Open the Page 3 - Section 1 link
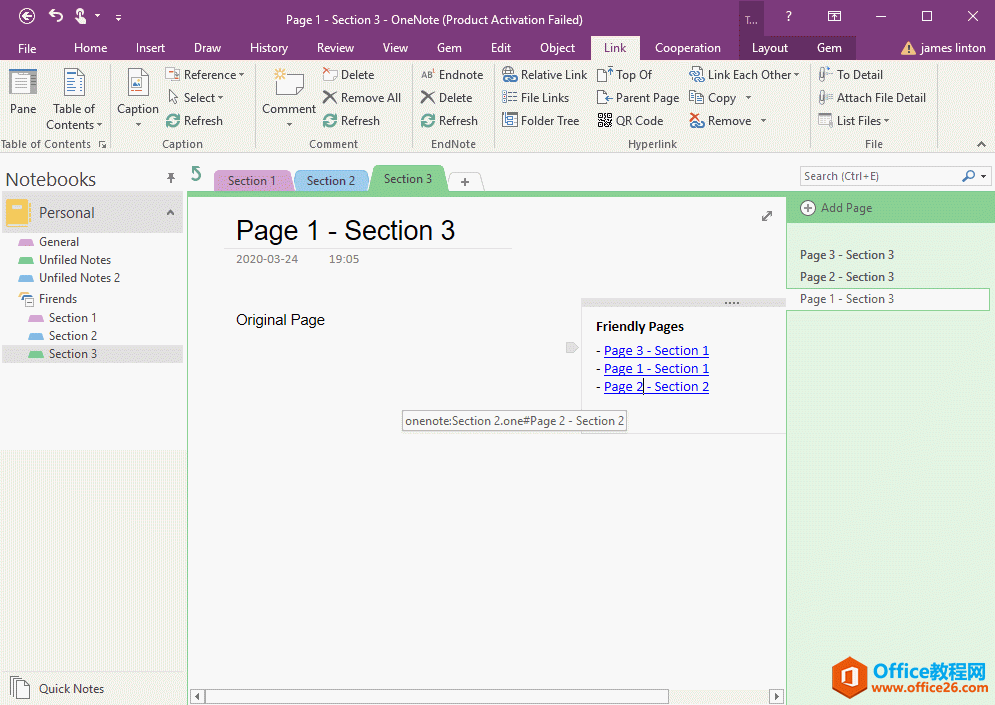This screenshot has width=995, height=705. click(x=656, y=350)
